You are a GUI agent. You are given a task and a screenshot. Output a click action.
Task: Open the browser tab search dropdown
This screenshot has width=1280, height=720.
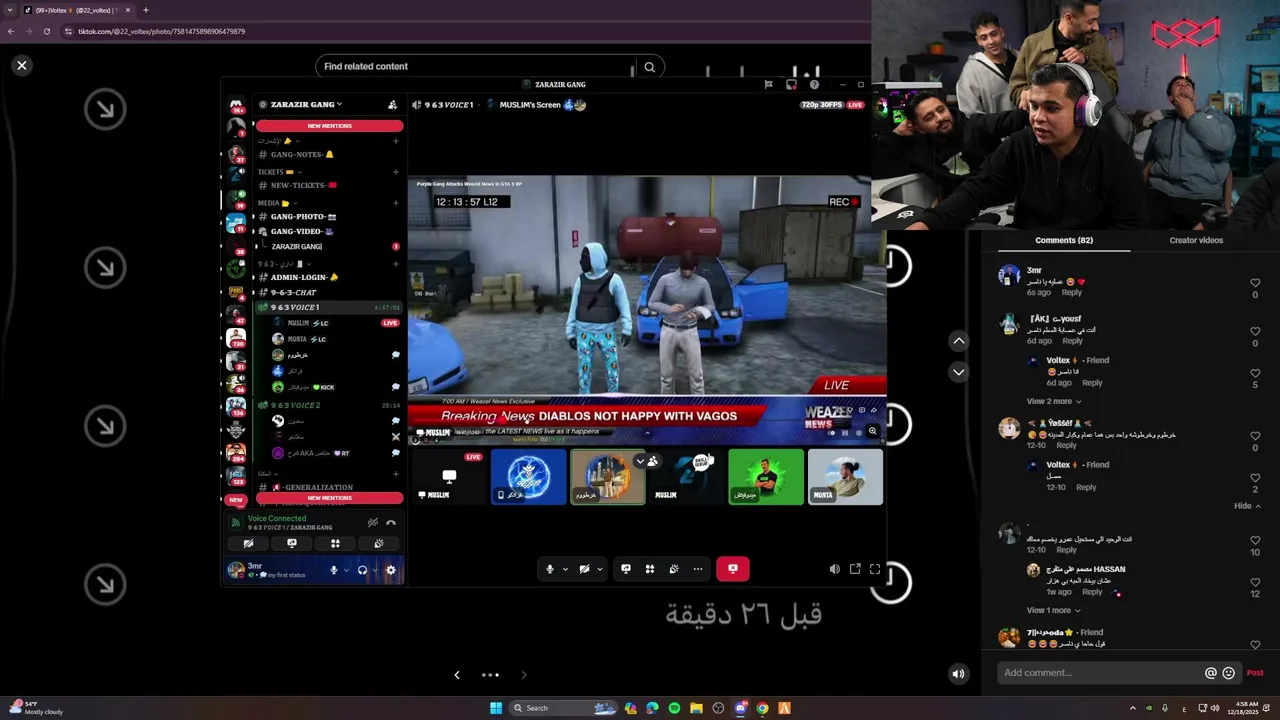(x=11, y=10)
